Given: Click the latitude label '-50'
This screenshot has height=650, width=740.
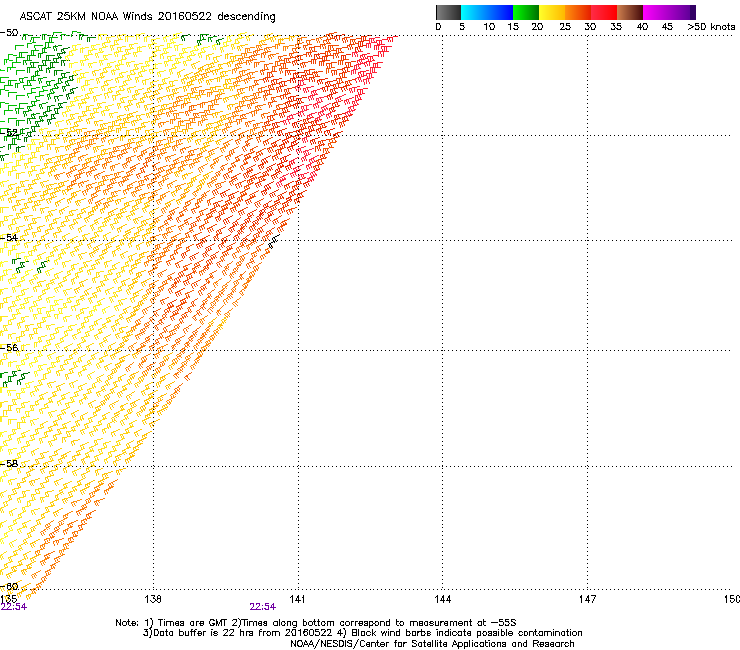Looking at the screenshot, I should click(x=9, y=33).
